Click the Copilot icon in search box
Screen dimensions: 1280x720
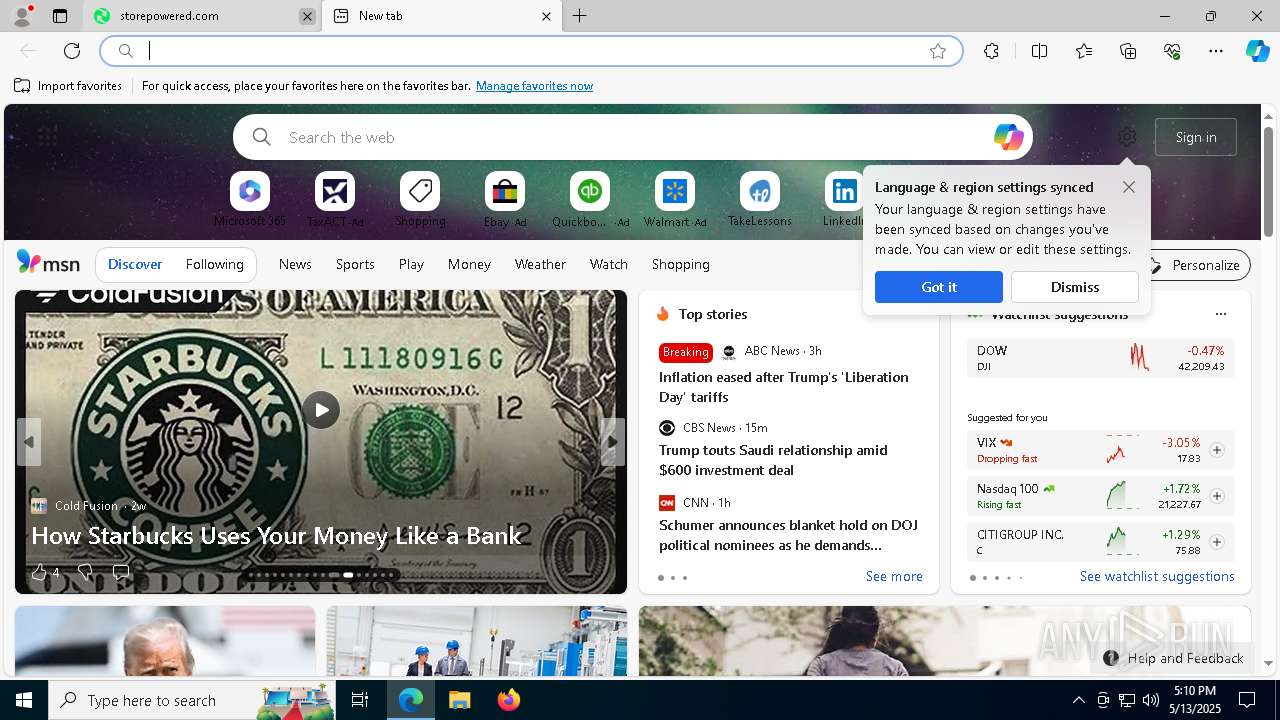coord(1008,137)
